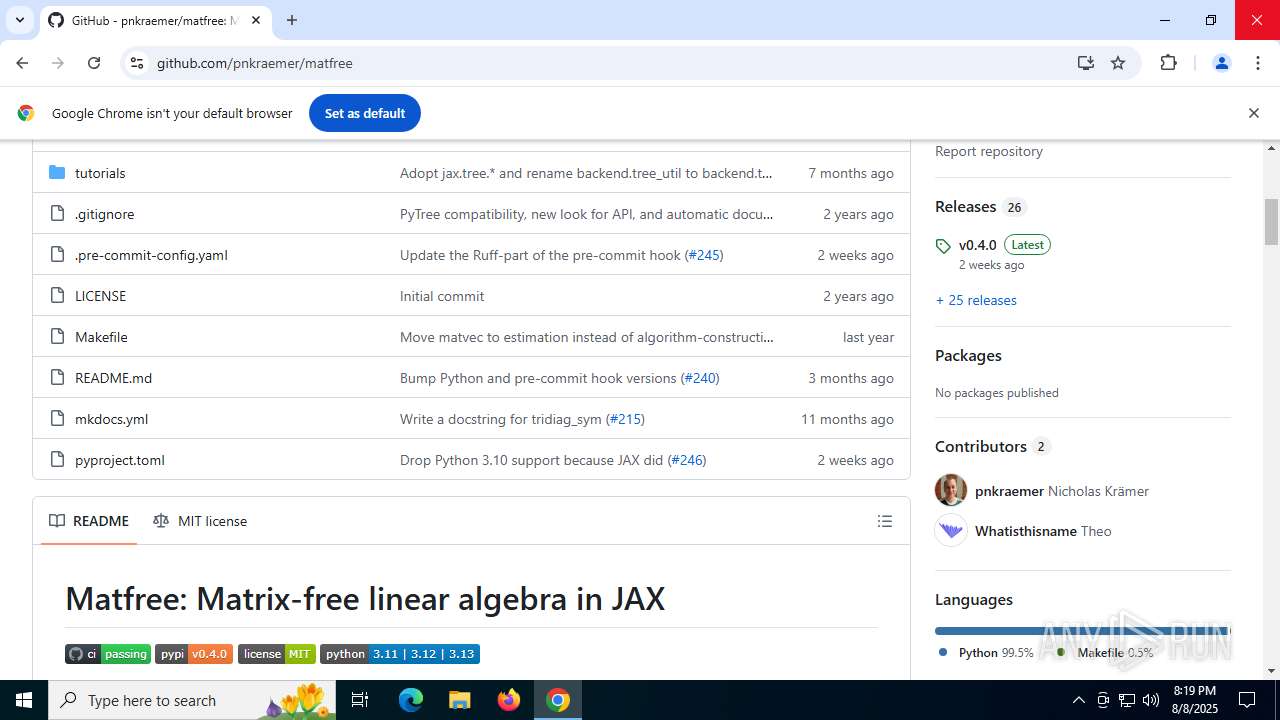The width and height of the screenshot is (1280, 720).
Task: Go back to previous page
Action: click(22, 63)
